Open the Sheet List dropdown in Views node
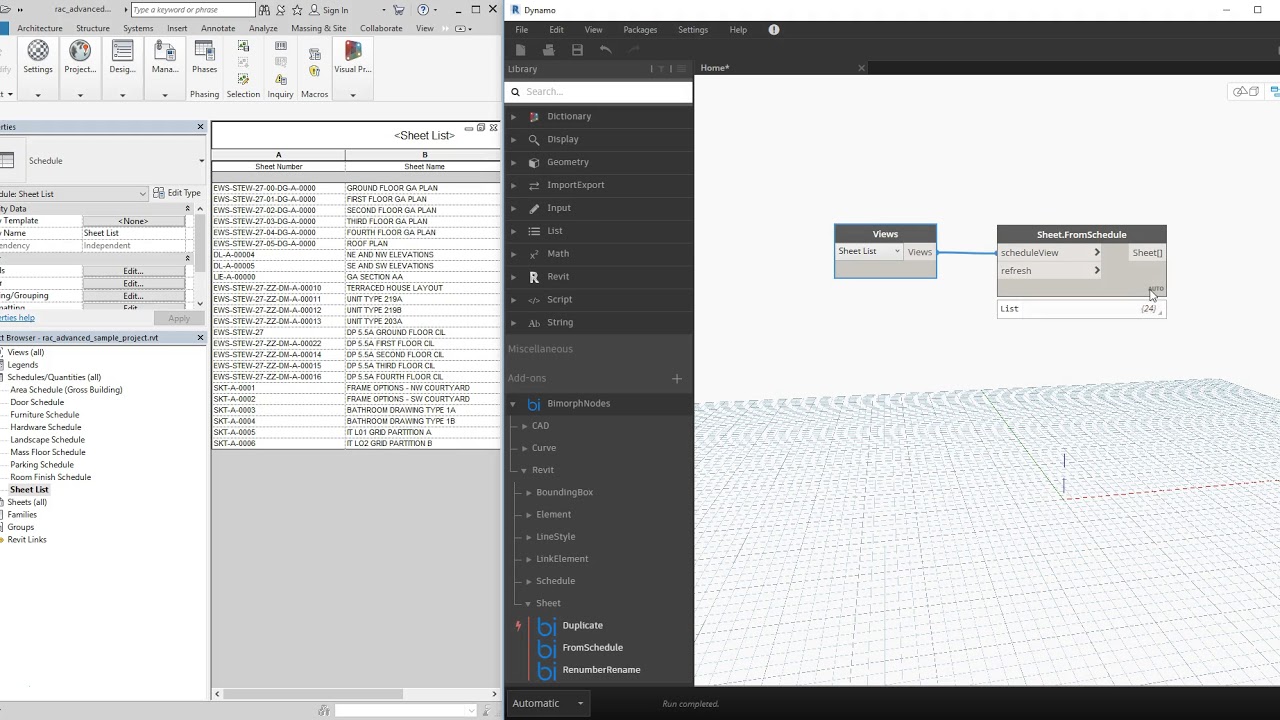The height and width of the screenshot is (720, 1280). 869,252
